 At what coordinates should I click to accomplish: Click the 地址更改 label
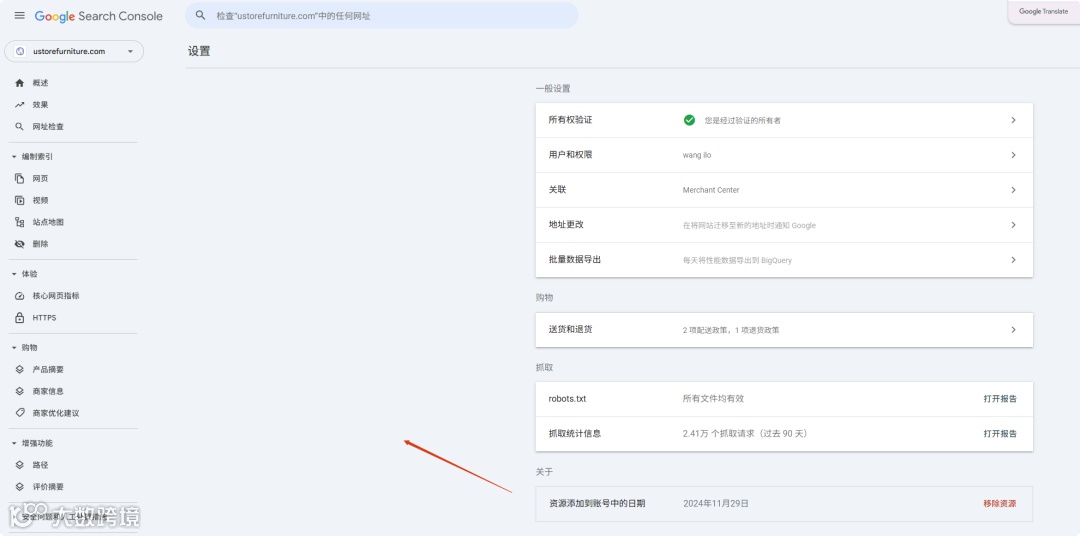pyautogui.click(x=566, y=225)
